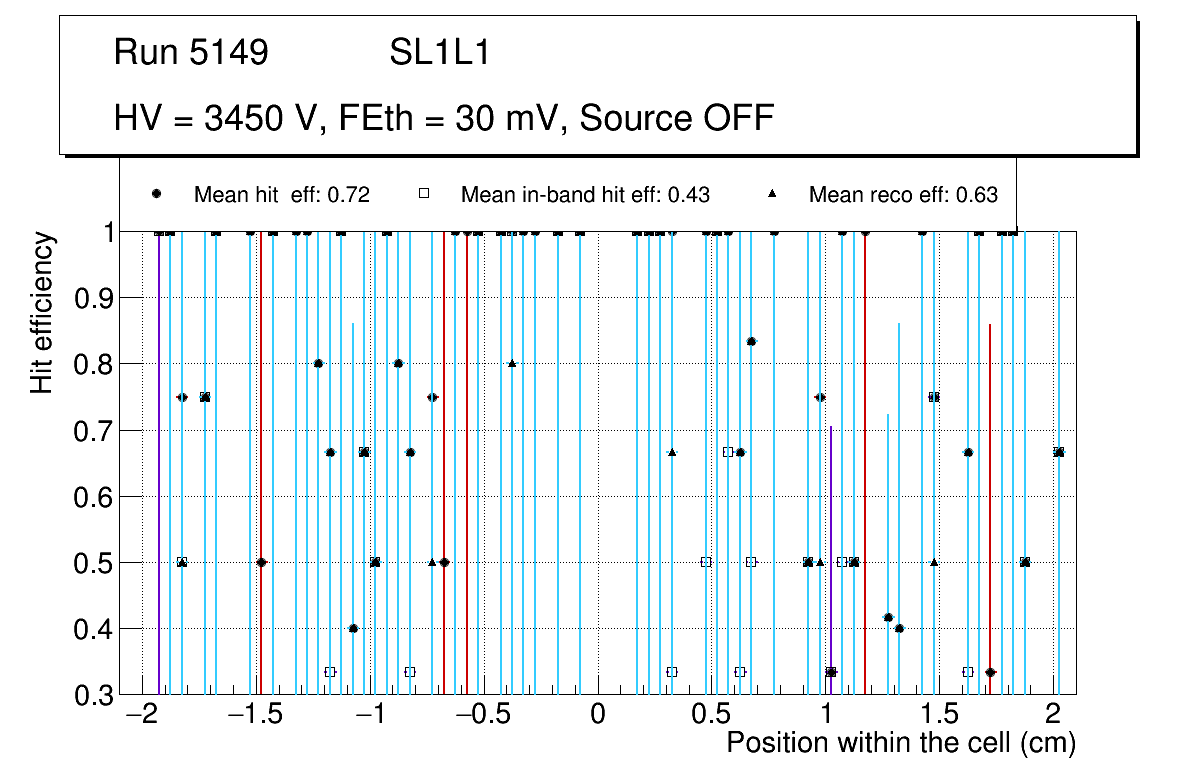This screenshot has height=772, width=1196.
Task: Click the 0.3 y-axis tick label
Action: coord(93,695)
